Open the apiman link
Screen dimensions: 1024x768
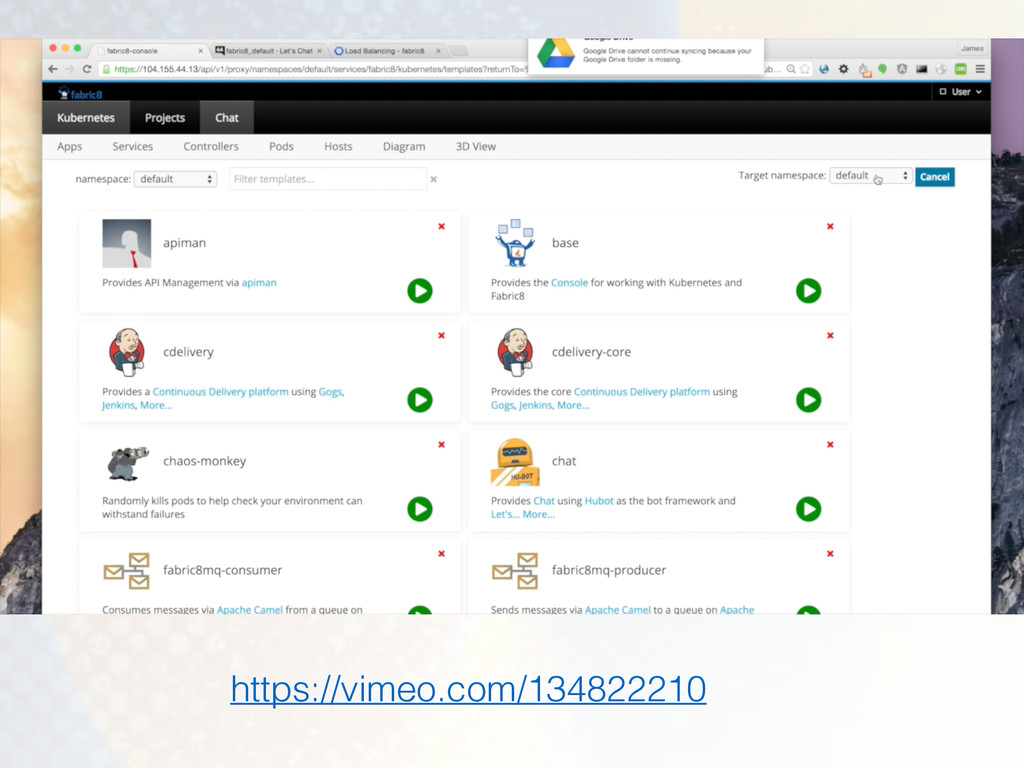tap(259, 283)
